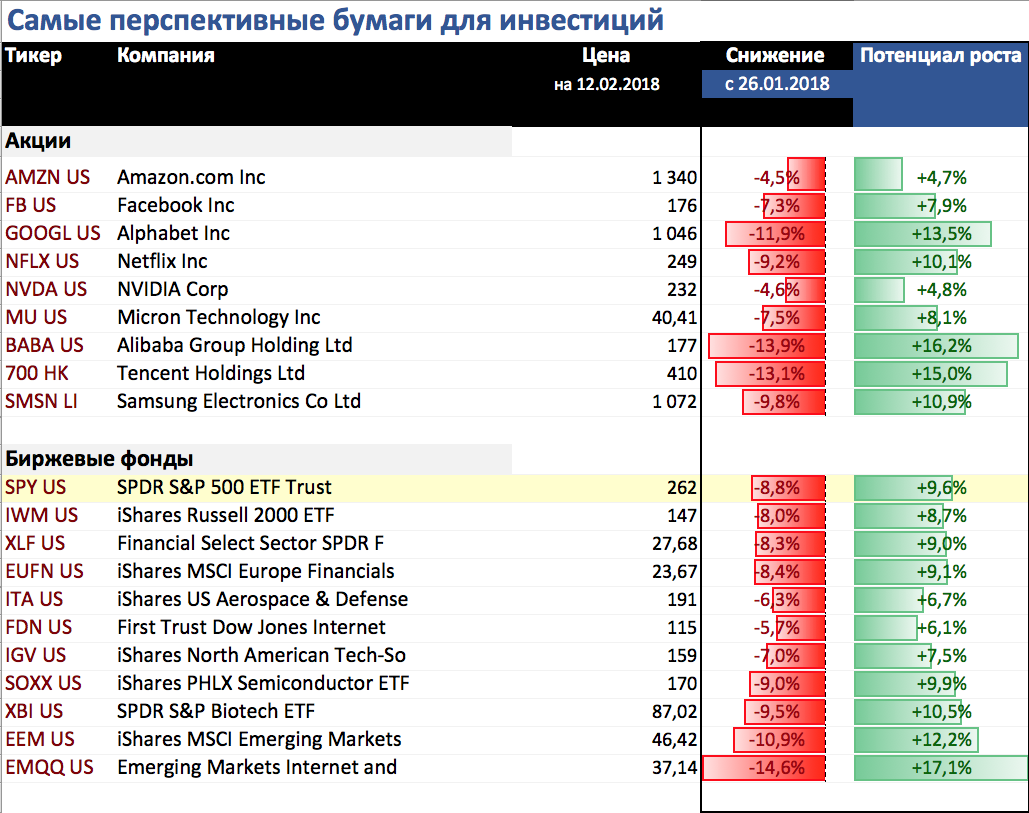
Task: Click Netflix price cell "249"
Action: coord(682,261)
